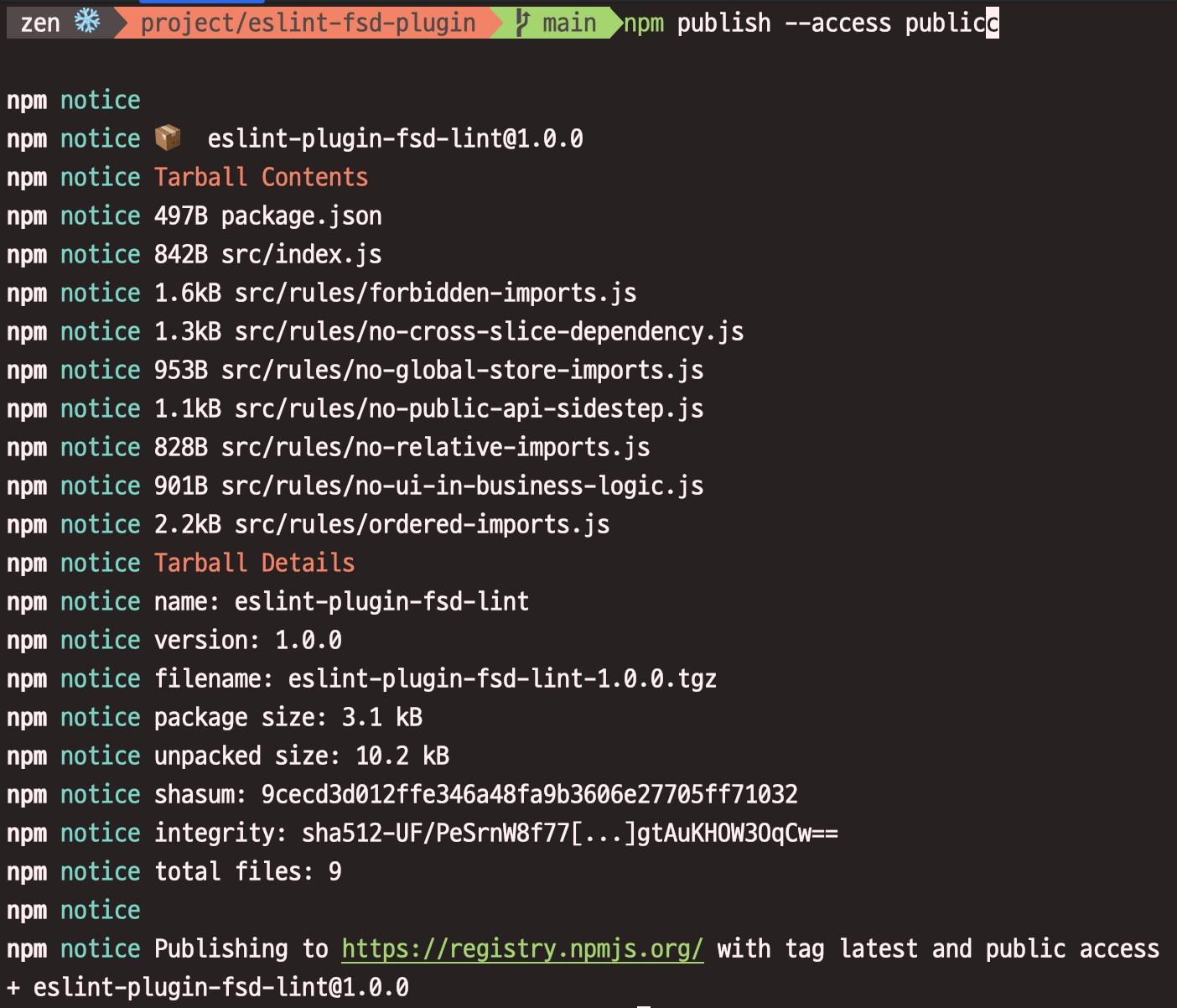The image size is (1177, 1008).
Task: Select the 'package size: 3.1 kB' line
Action: (288, 717)
